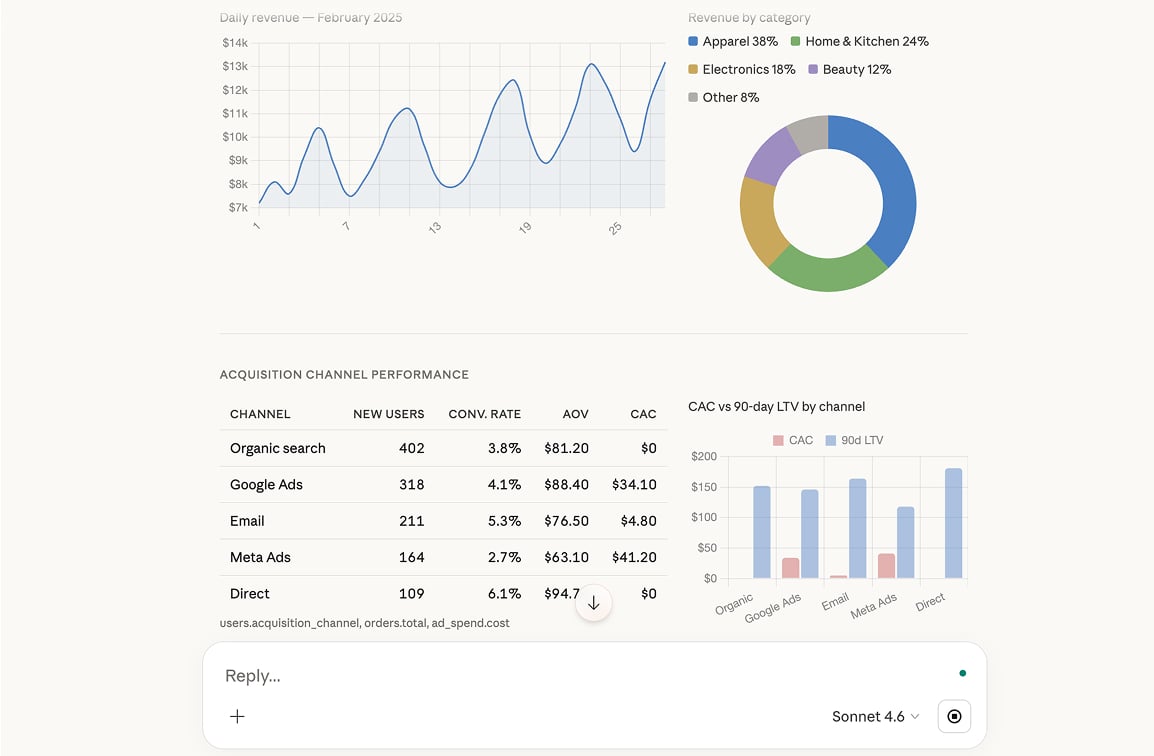Toggle the Other 8% legend item

(723, 97)
